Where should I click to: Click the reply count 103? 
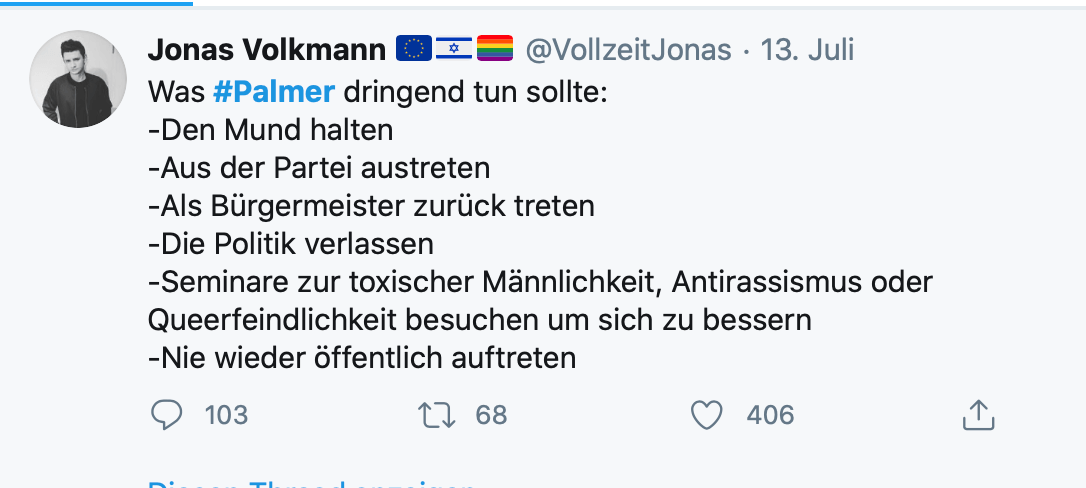(x=226, y=415)
